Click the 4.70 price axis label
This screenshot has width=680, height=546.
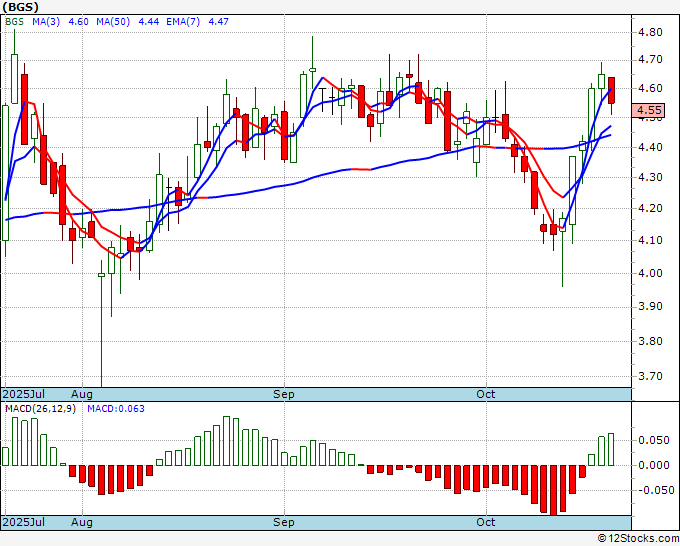click(x=650, y=59)
